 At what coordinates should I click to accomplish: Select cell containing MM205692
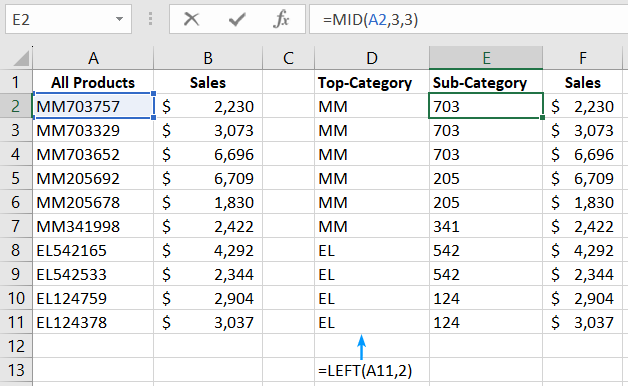coord(93,178)
